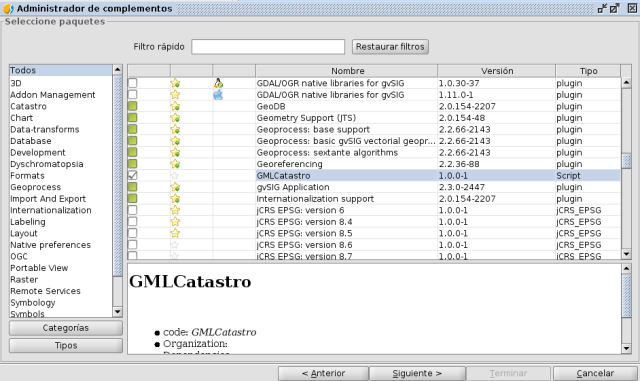This screenshot has width=640, height=381.
Task: Select the Dyschromatopsia category
Action: point(60,164)
